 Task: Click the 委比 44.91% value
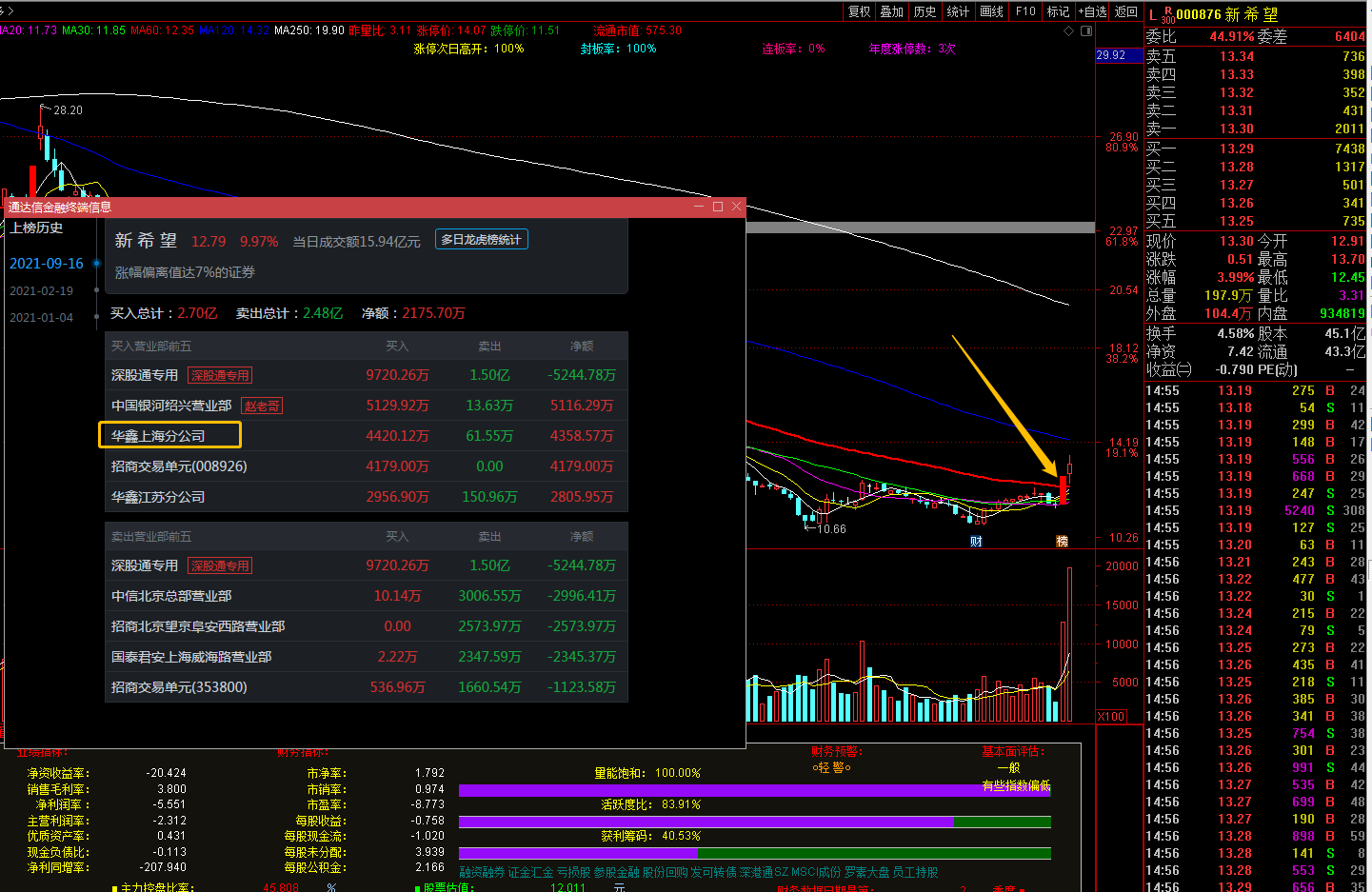point(1232,36)
